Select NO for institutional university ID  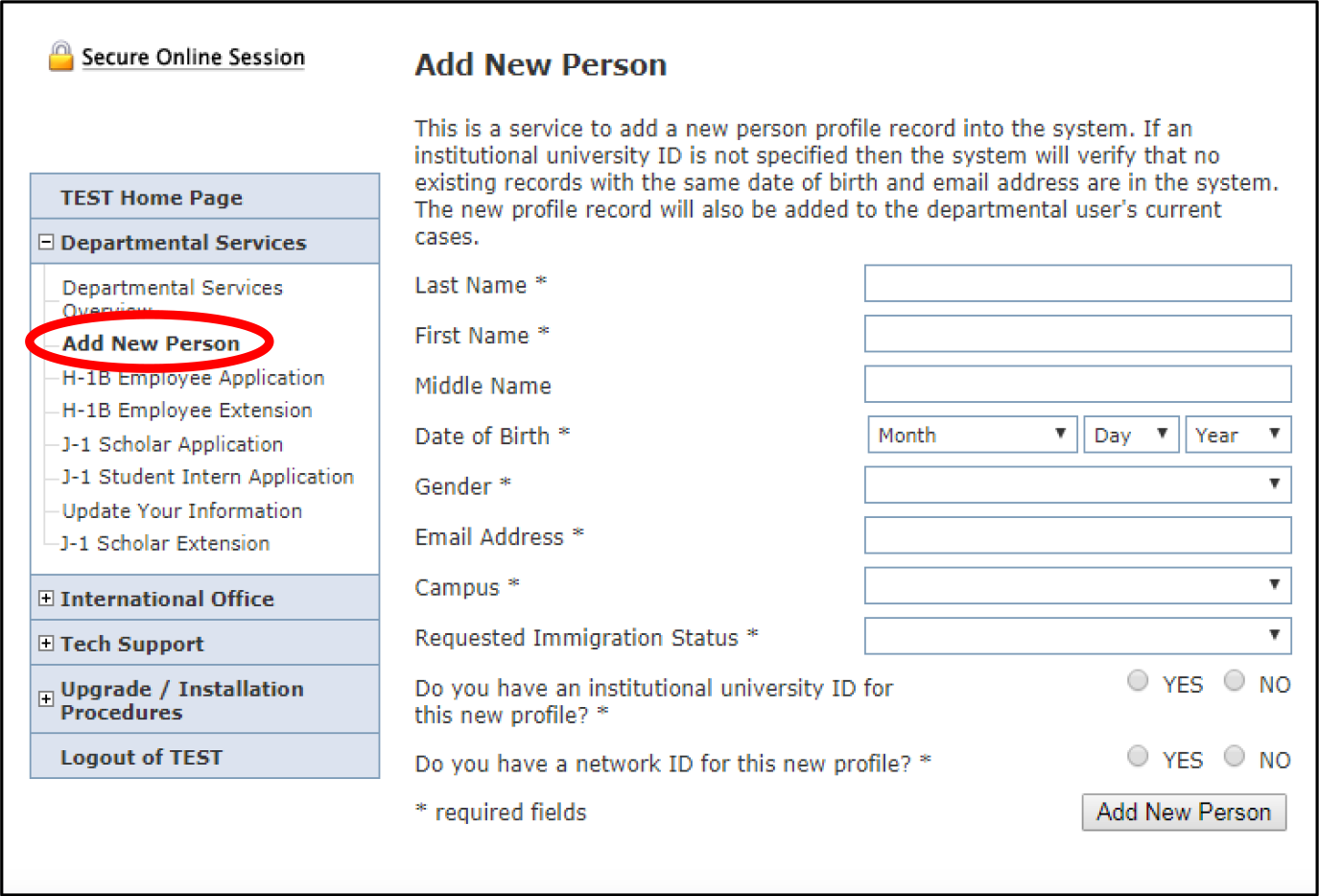tap(1235, 681)
